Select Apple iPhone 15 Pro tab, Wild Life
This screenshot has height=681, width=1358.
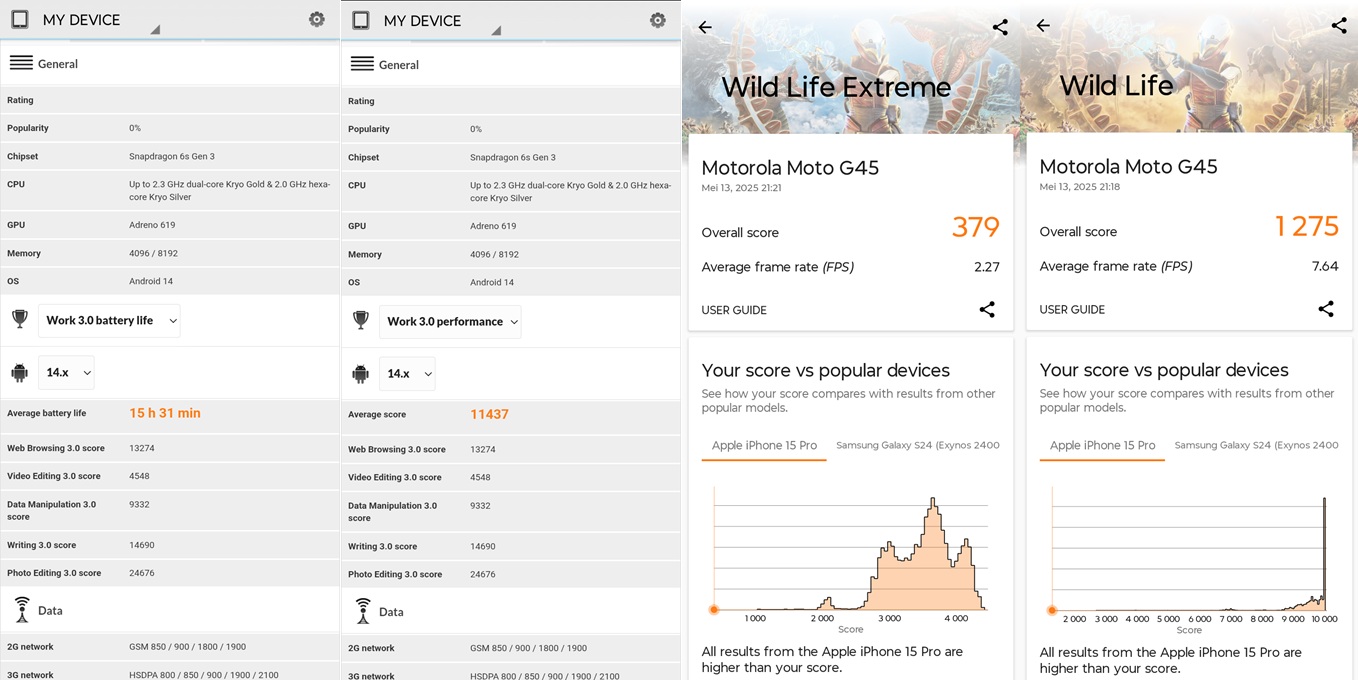(1102, 445)
